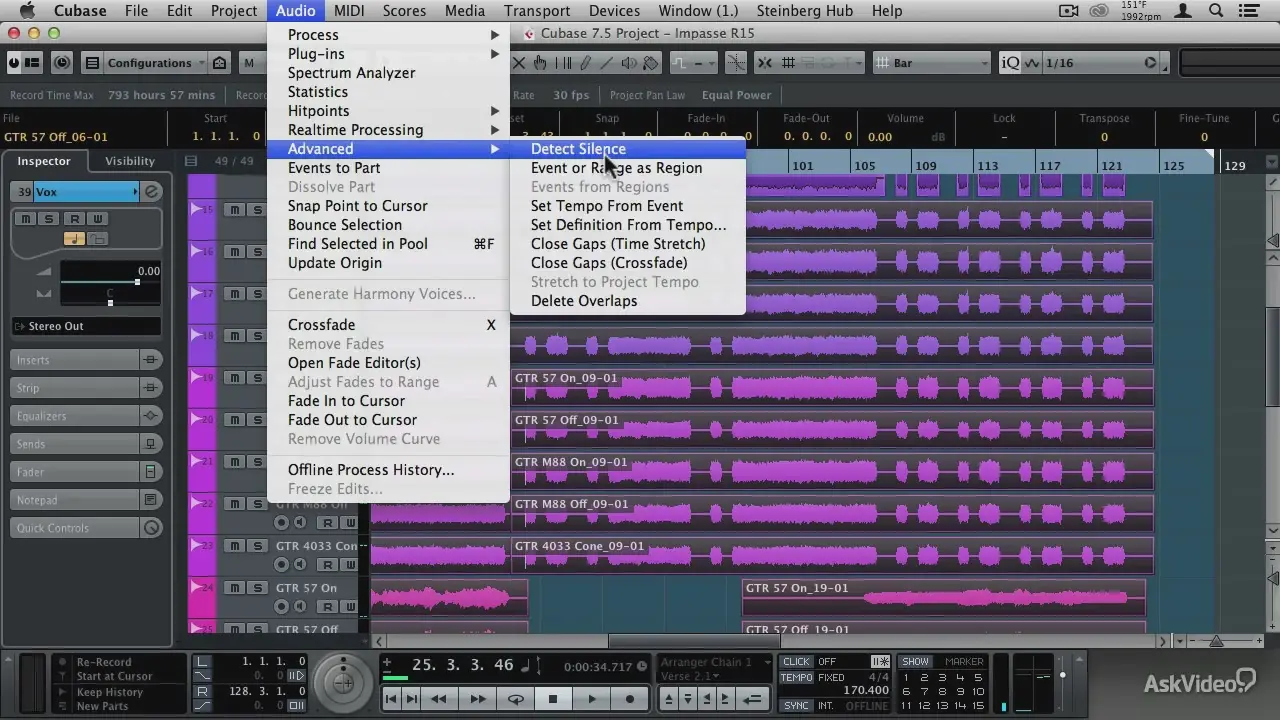Switch to the Visibility tab
The height and width of the screenshot is (720, 1280).
[130, 161]
